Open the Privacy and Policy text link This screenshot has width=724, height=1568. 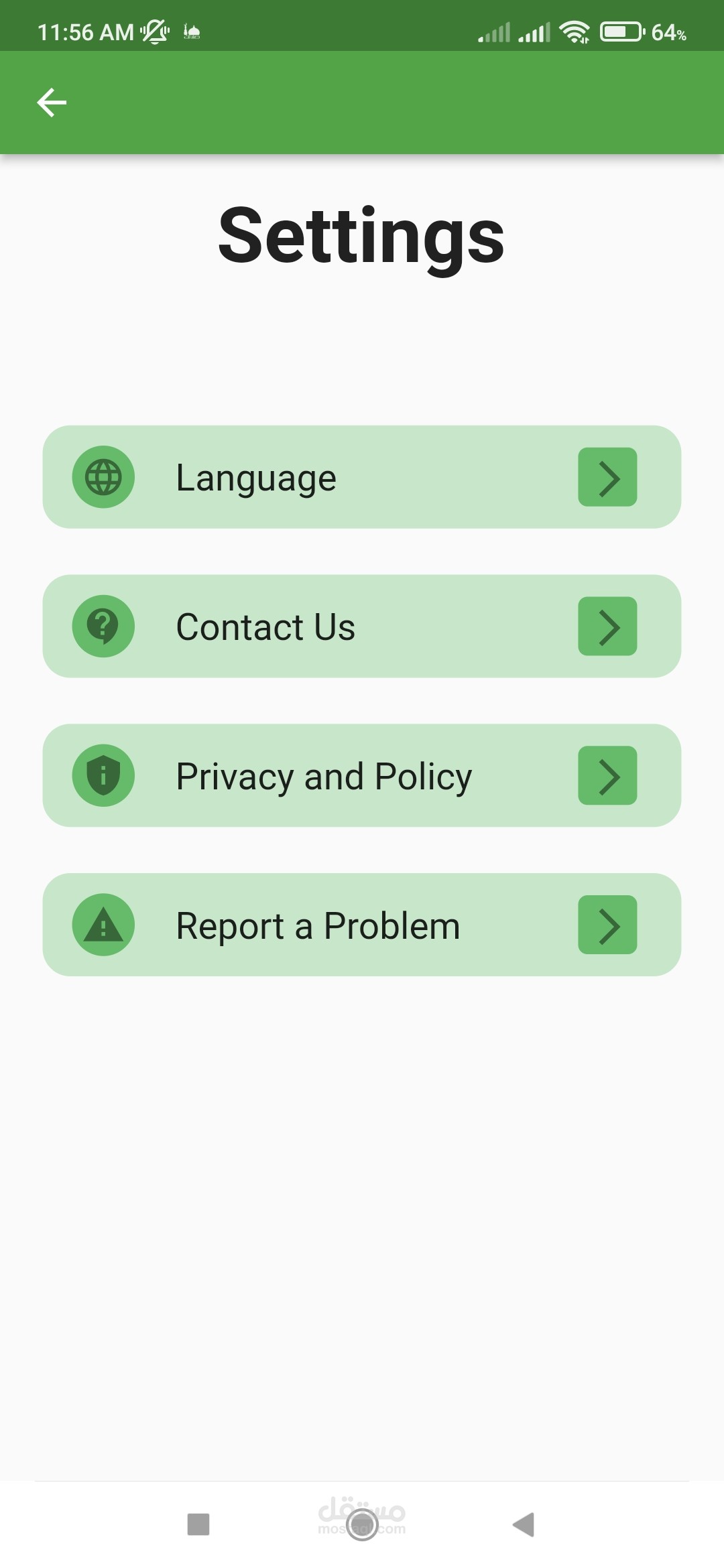click(324, 777)
